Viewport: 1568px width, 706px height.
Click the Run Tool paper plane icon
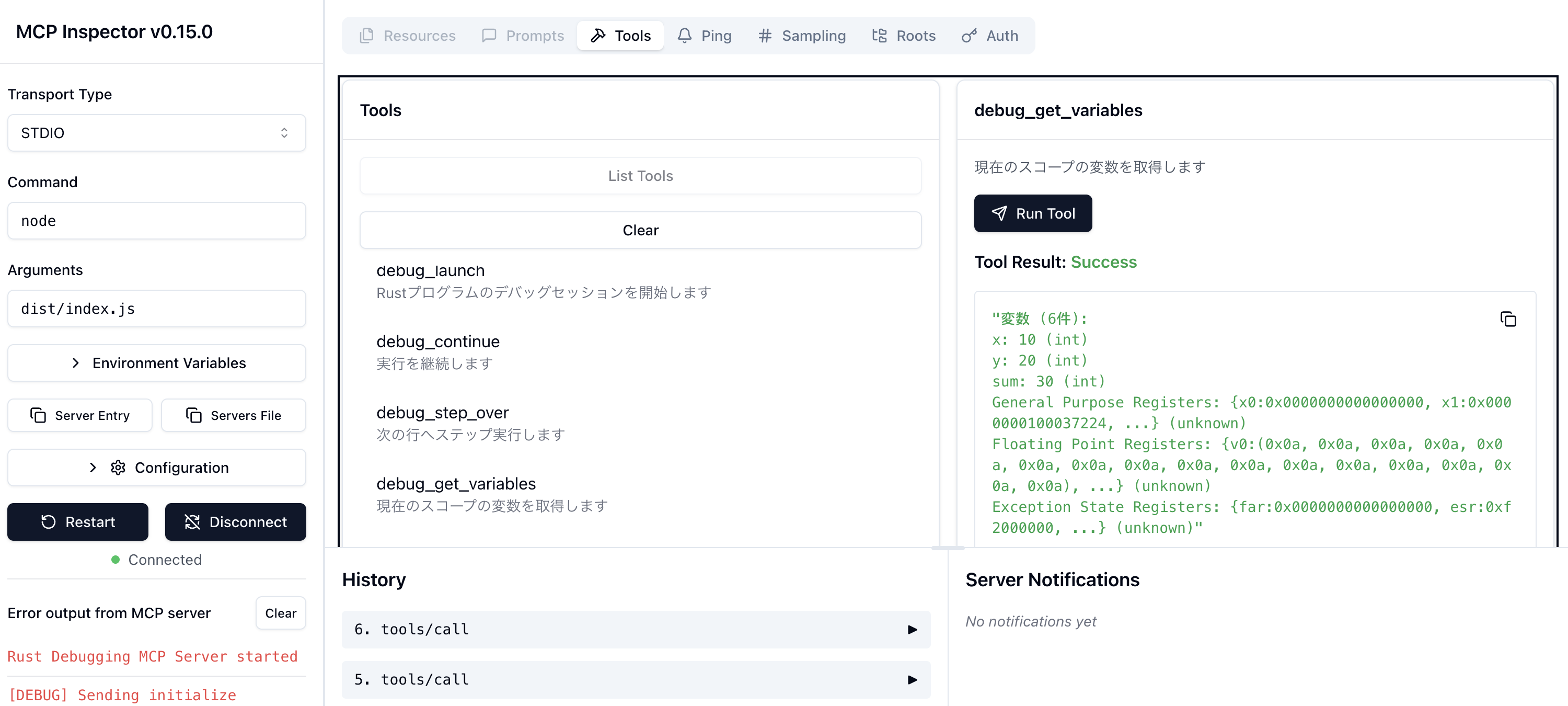pyautogui.click(x=999, y=213)
